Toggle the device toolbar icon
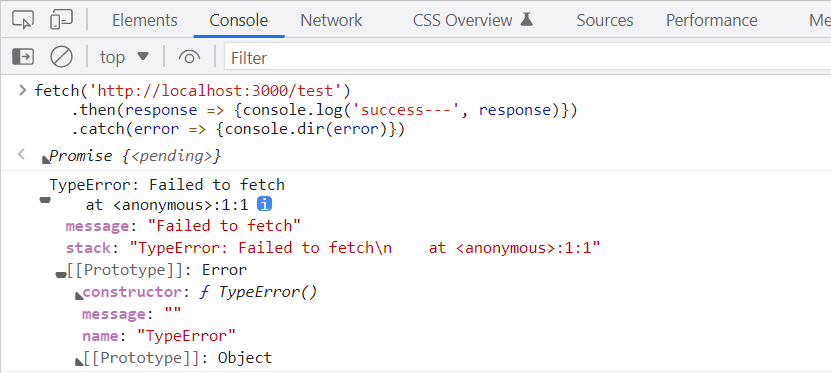The height and width of the screenshot is (373, 831). 61,20
